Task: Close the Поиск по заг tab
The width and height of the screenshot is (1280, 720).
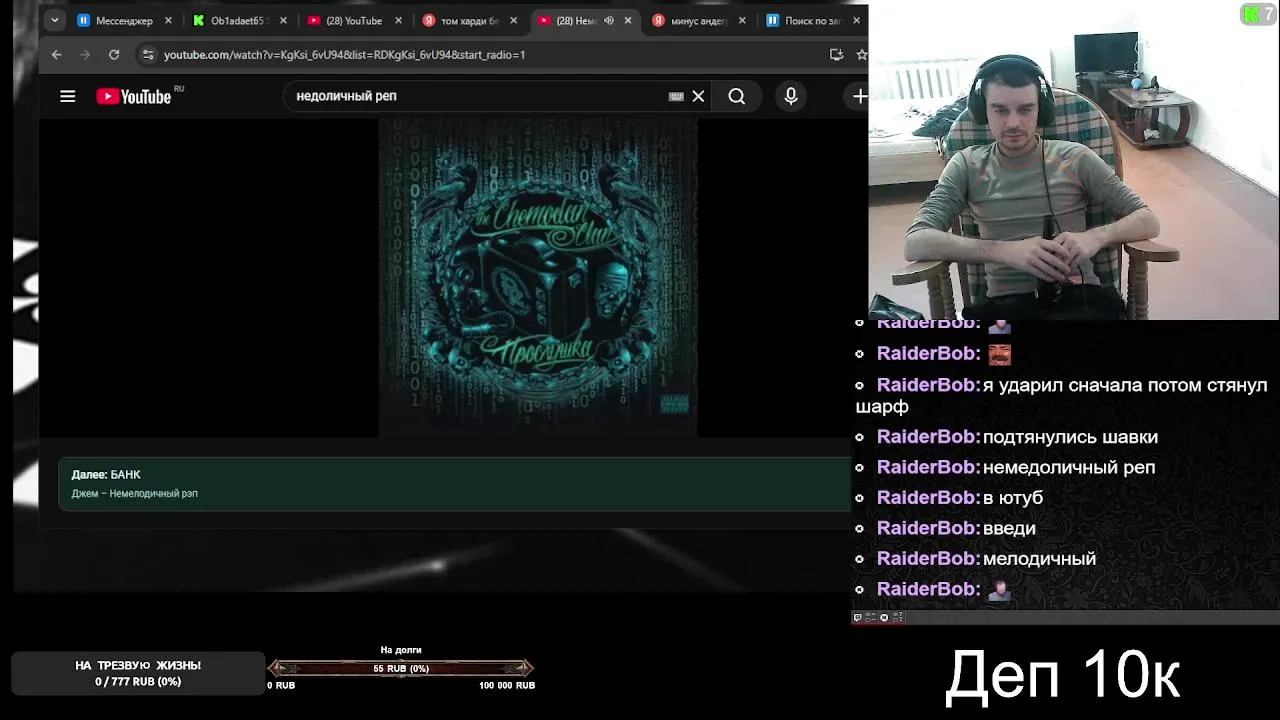Action: [856, 21]
